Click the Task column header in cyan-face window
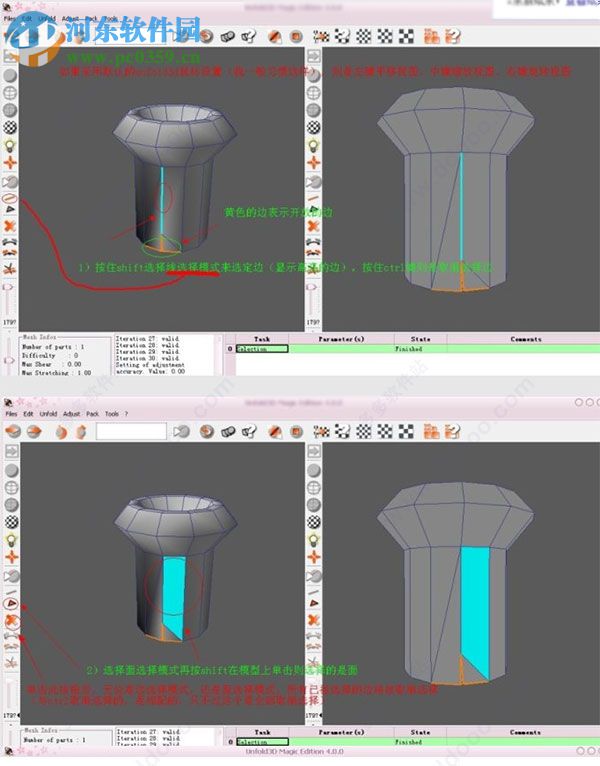The height and width of the screenshot is (766, 600). click(x=262, y=732)
